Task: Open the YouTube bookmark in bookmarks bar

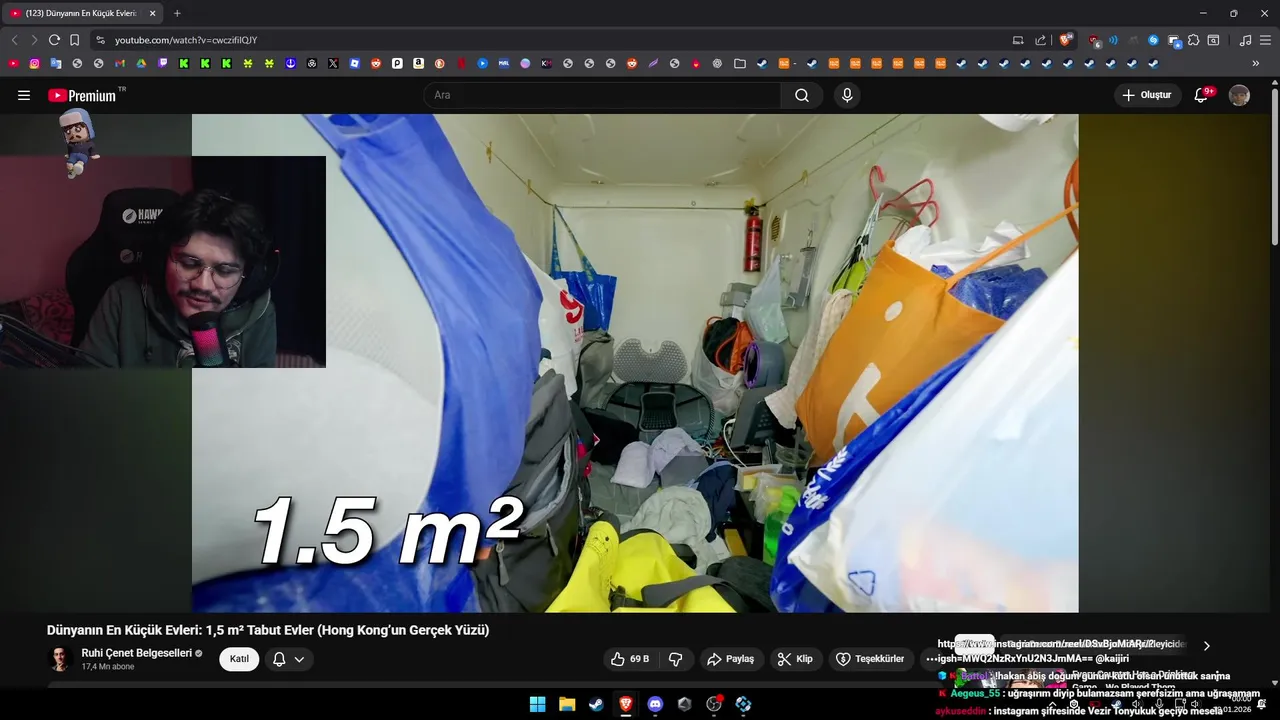Action: (x=13, y=63)
